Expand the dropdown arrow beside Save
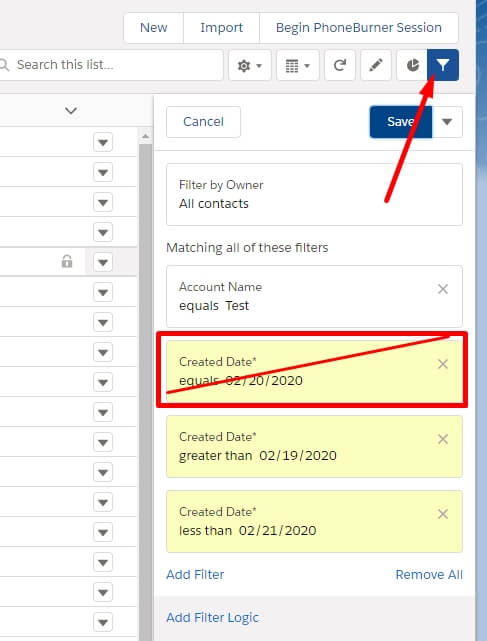This screenshot has height=641, width=487. pos(447,122)
